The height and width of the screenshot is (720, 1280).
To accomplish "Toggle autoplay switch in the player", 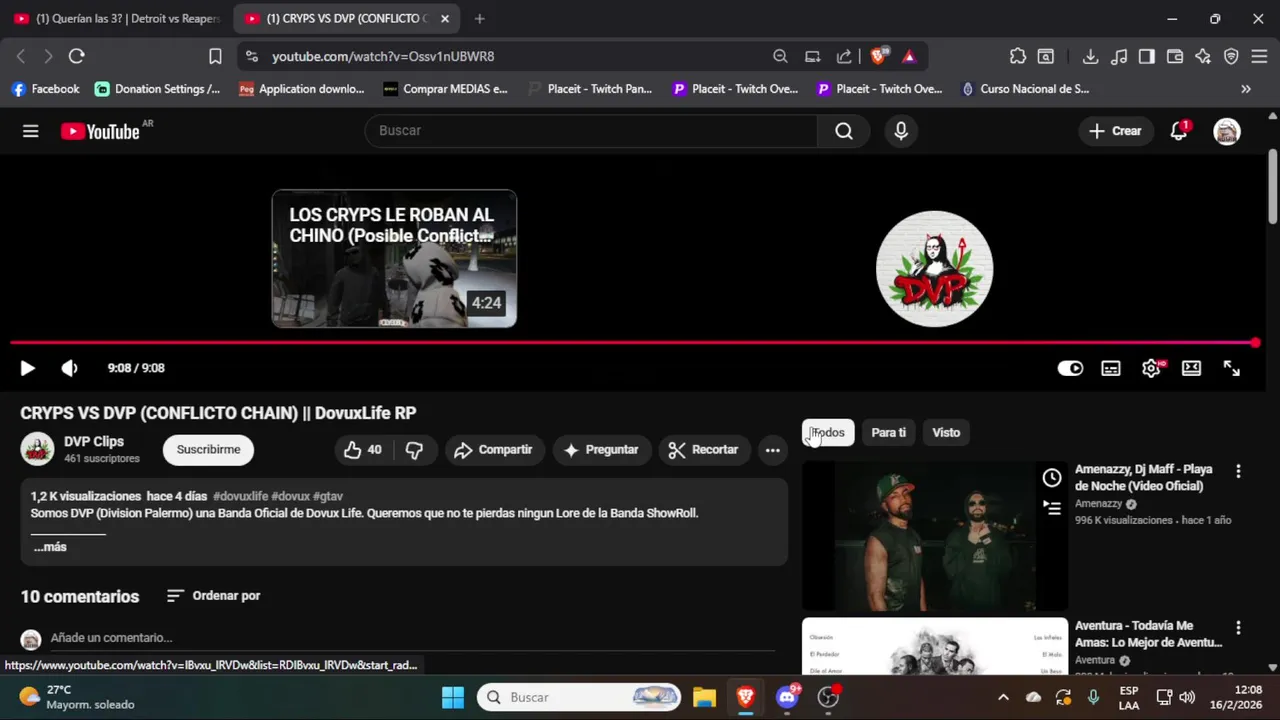I will point(1070,368).
